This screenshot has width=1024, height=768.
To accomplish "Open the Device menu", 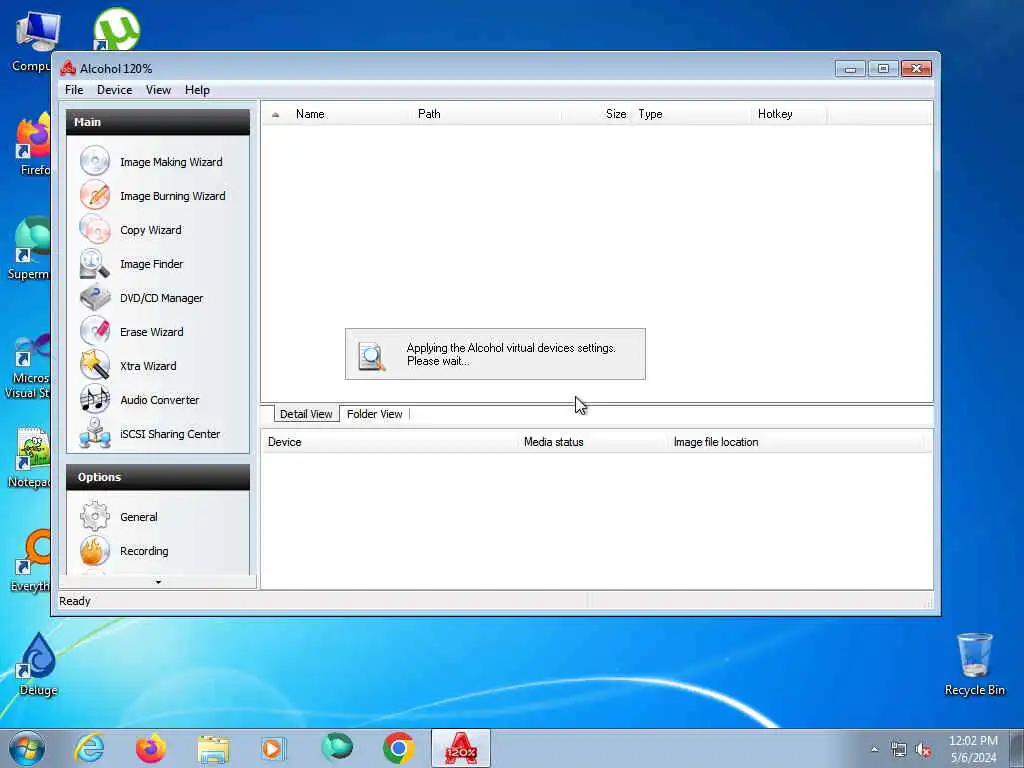I will coord(114,89).
